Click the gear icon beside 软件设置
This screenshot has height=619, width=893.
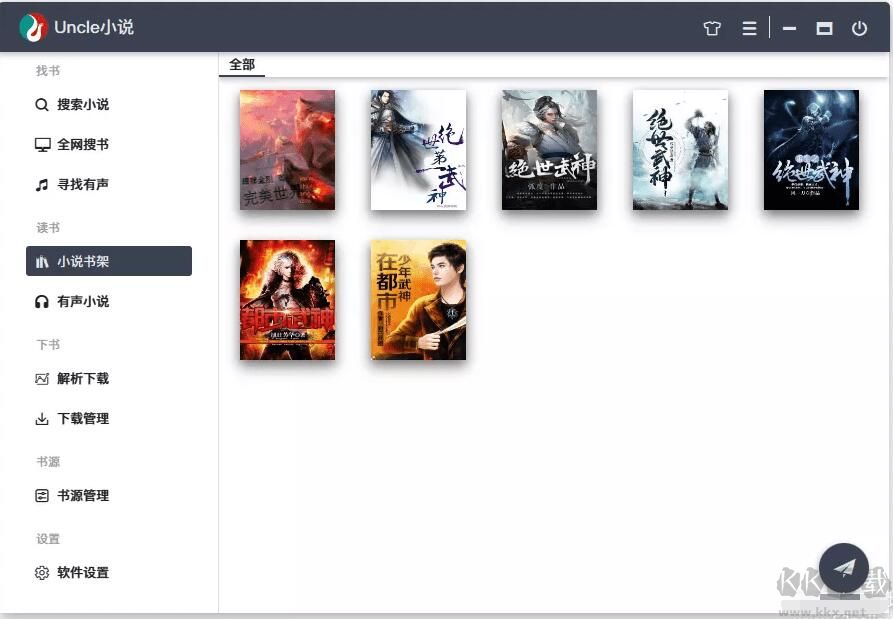(42, 572)
